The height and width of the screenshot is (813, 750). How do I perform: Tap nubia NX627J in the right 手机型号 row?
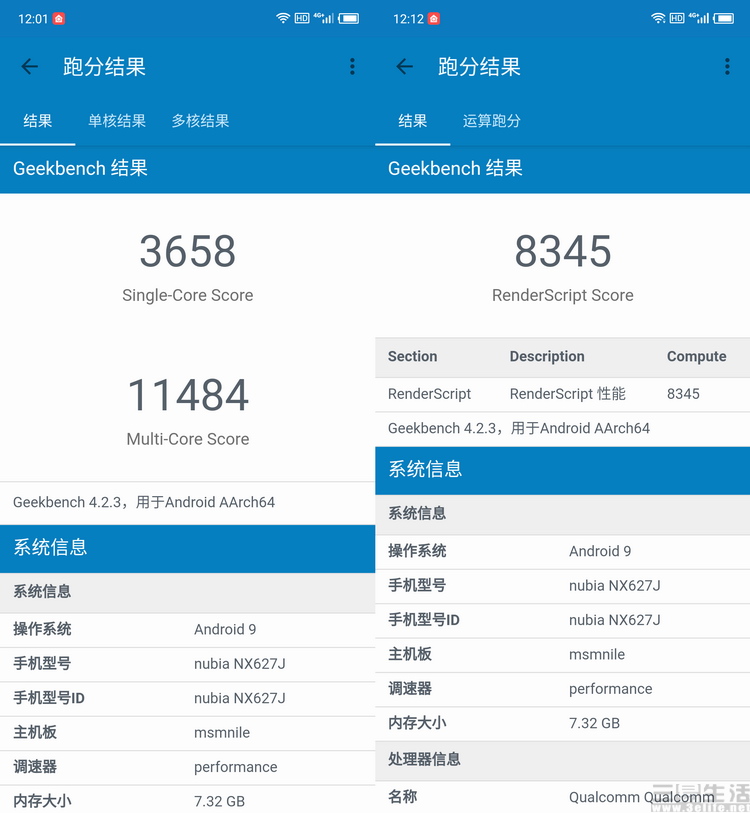pos(615,585)
